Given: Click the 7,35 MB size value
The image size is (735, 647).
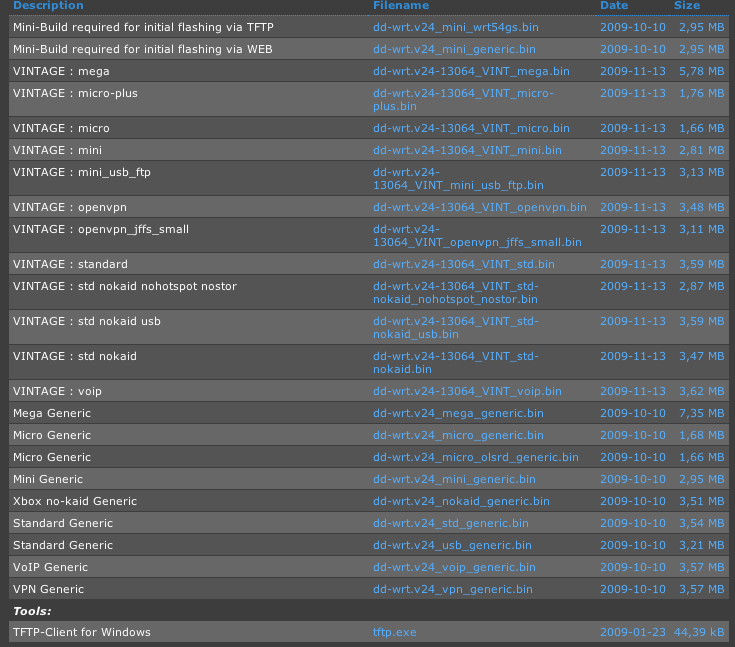Looking at the screenshot, I should click(702, 413).
